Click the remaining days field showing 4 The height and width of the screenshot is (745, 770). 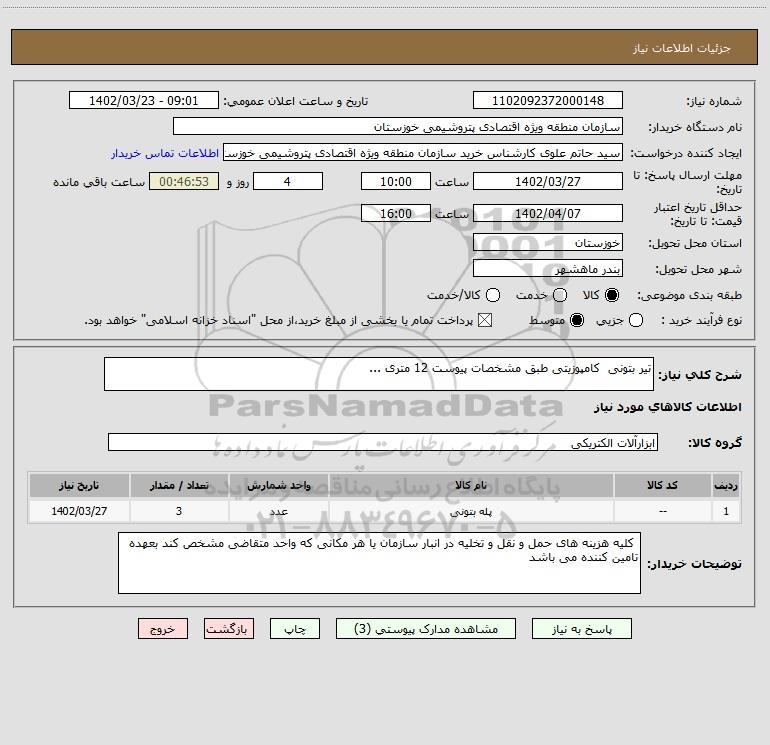click(288, 181)
